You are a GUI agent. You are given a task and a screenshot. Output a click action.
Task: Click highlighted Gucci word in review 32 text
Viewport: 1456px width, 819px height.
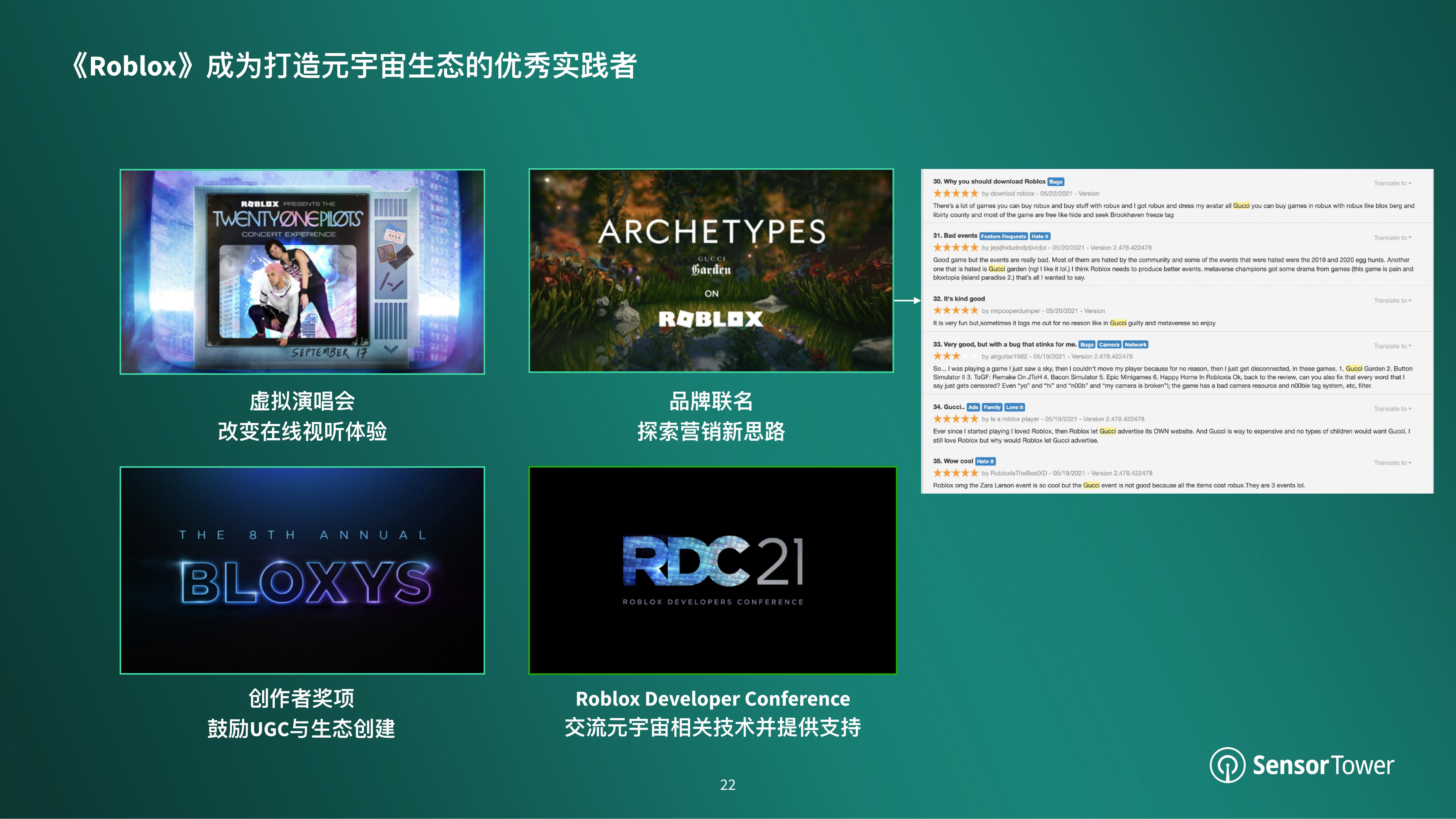pyautogui.click(x=1118, y=323)
